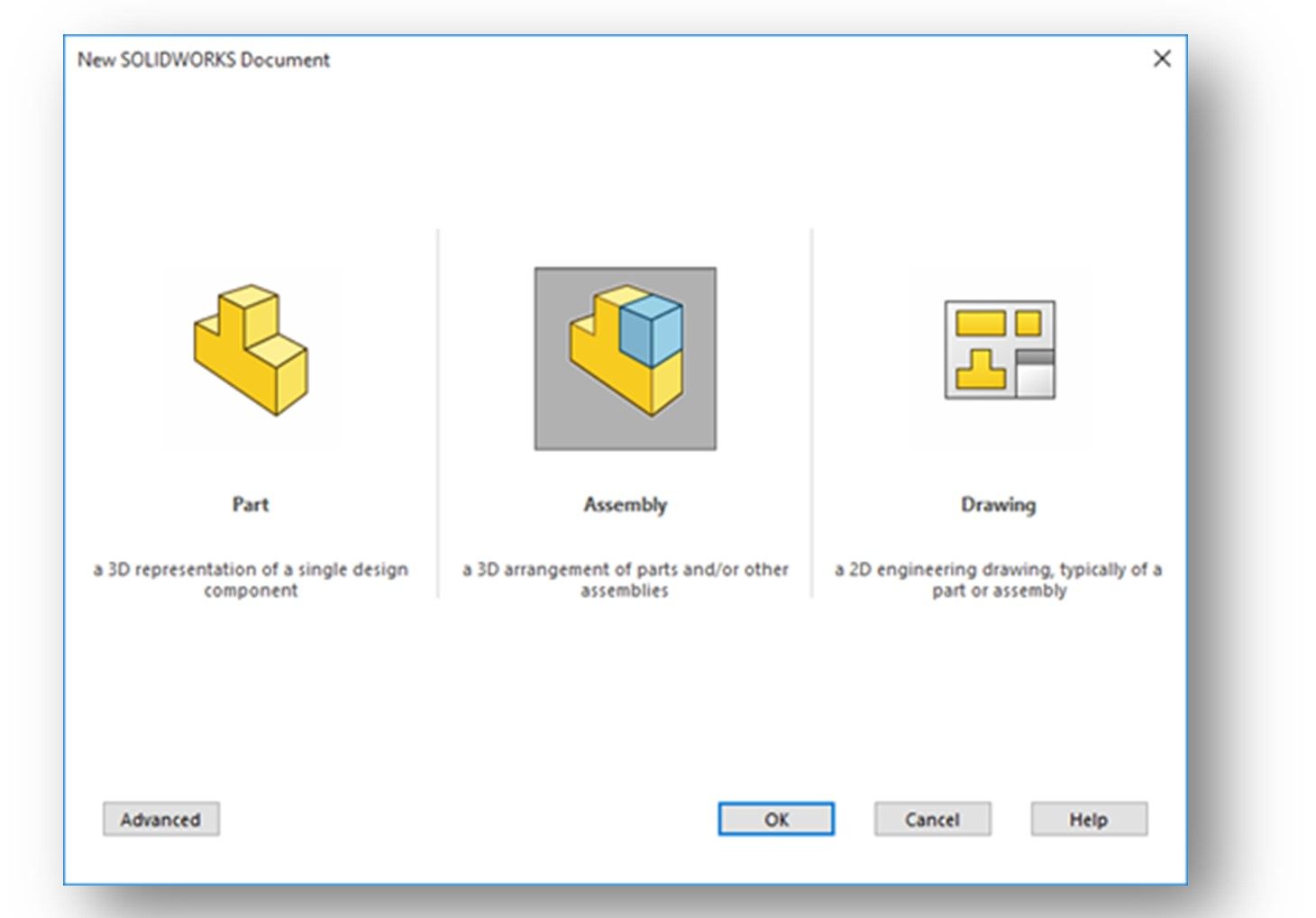
Task: Click the "New SOLIDWORKS Document" title text
Action: pos(204,60)
